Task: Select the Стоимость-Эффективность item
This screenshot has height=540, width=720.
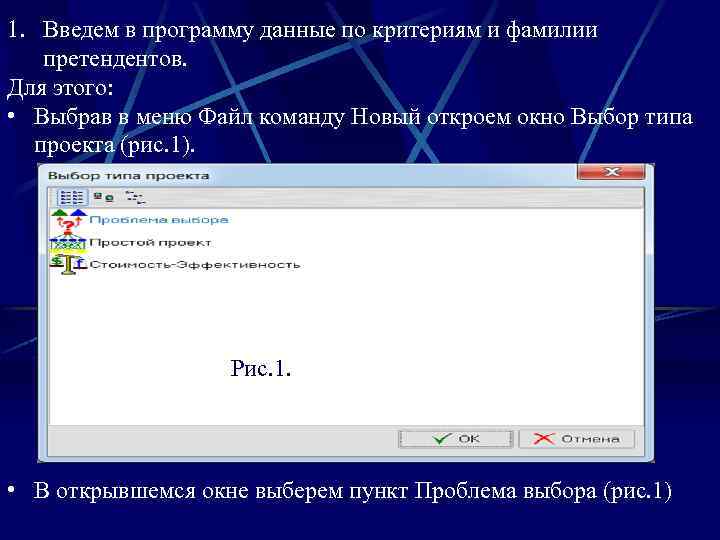Action: pos(195,265)
